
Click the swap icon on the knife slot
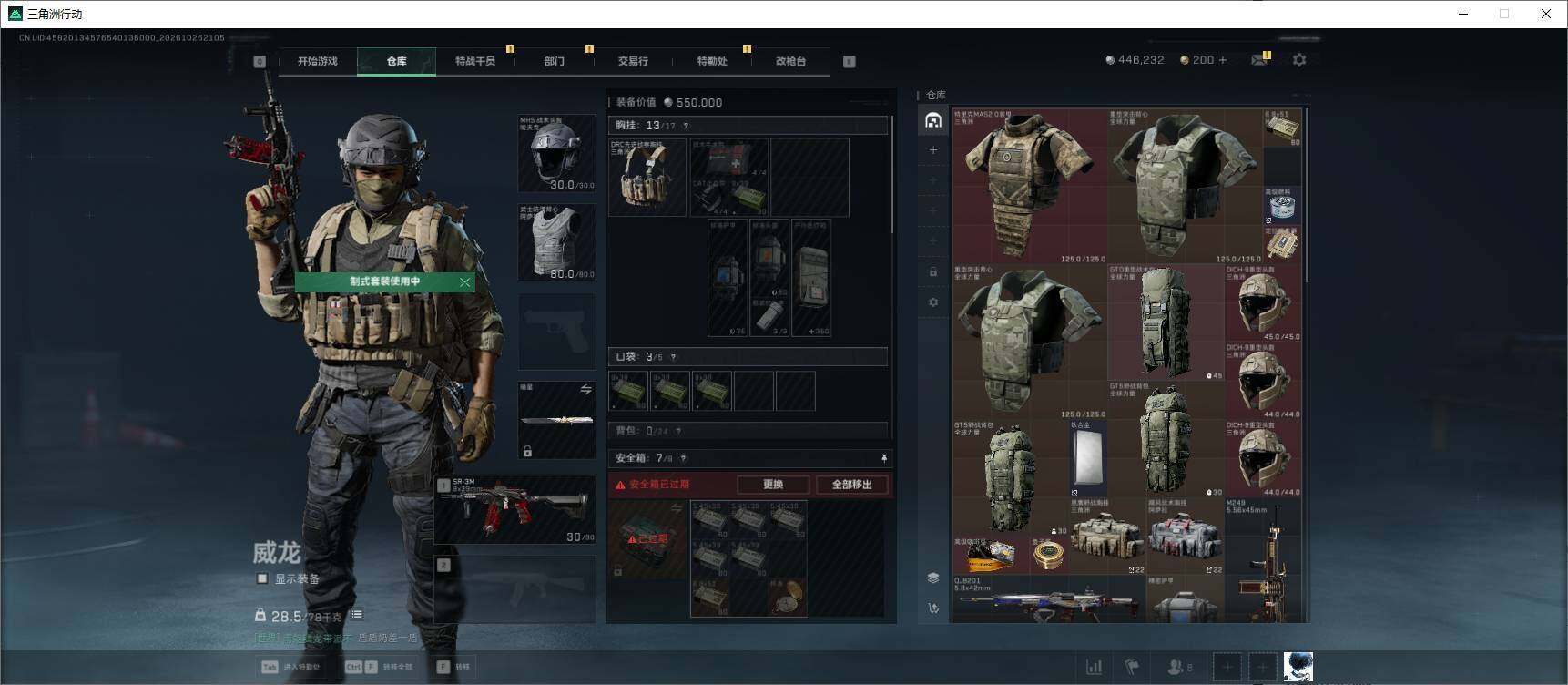[585, 390]
